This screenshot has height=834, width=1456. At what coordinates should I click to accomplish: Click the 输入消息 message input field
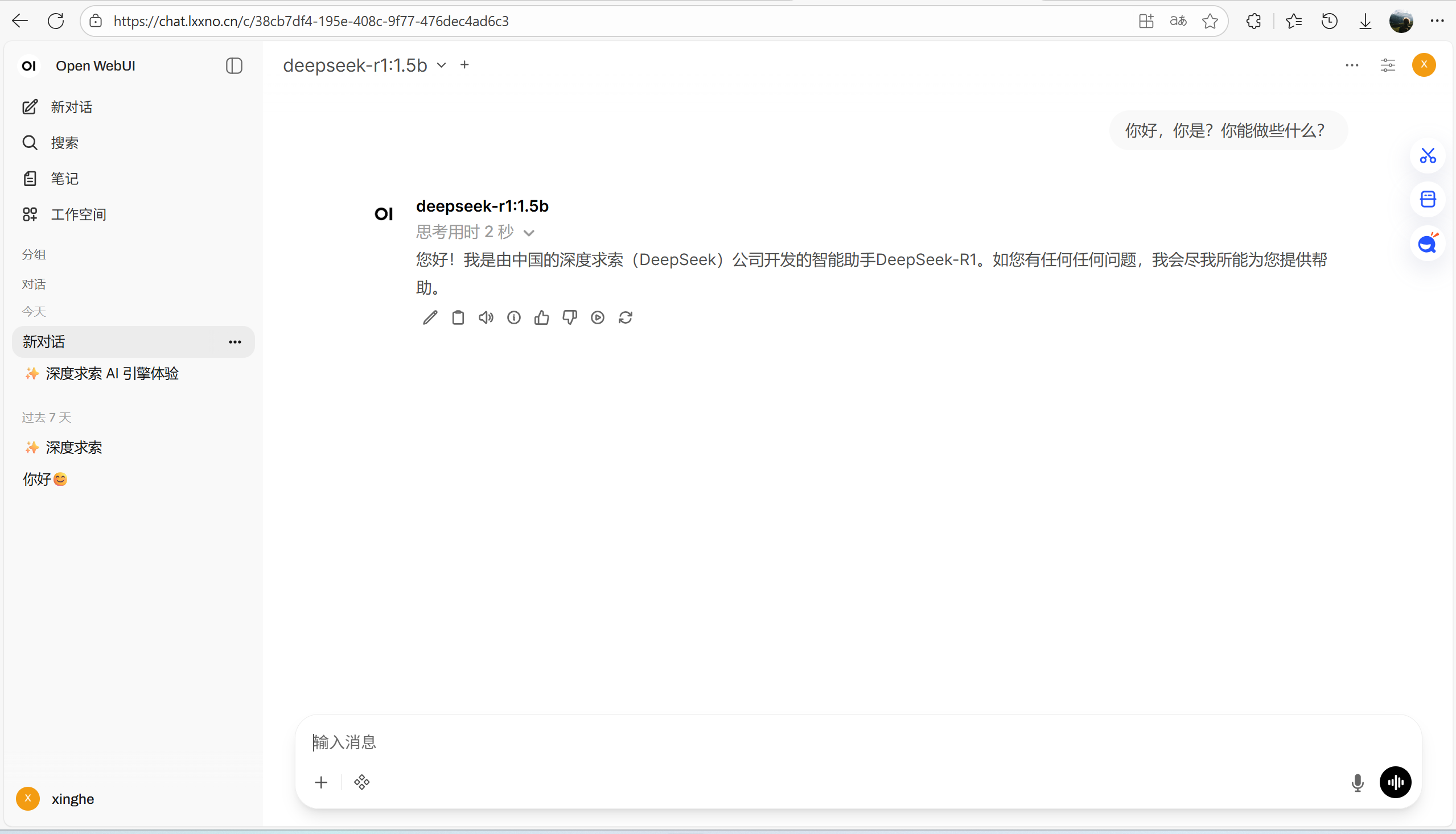(802, 742)
